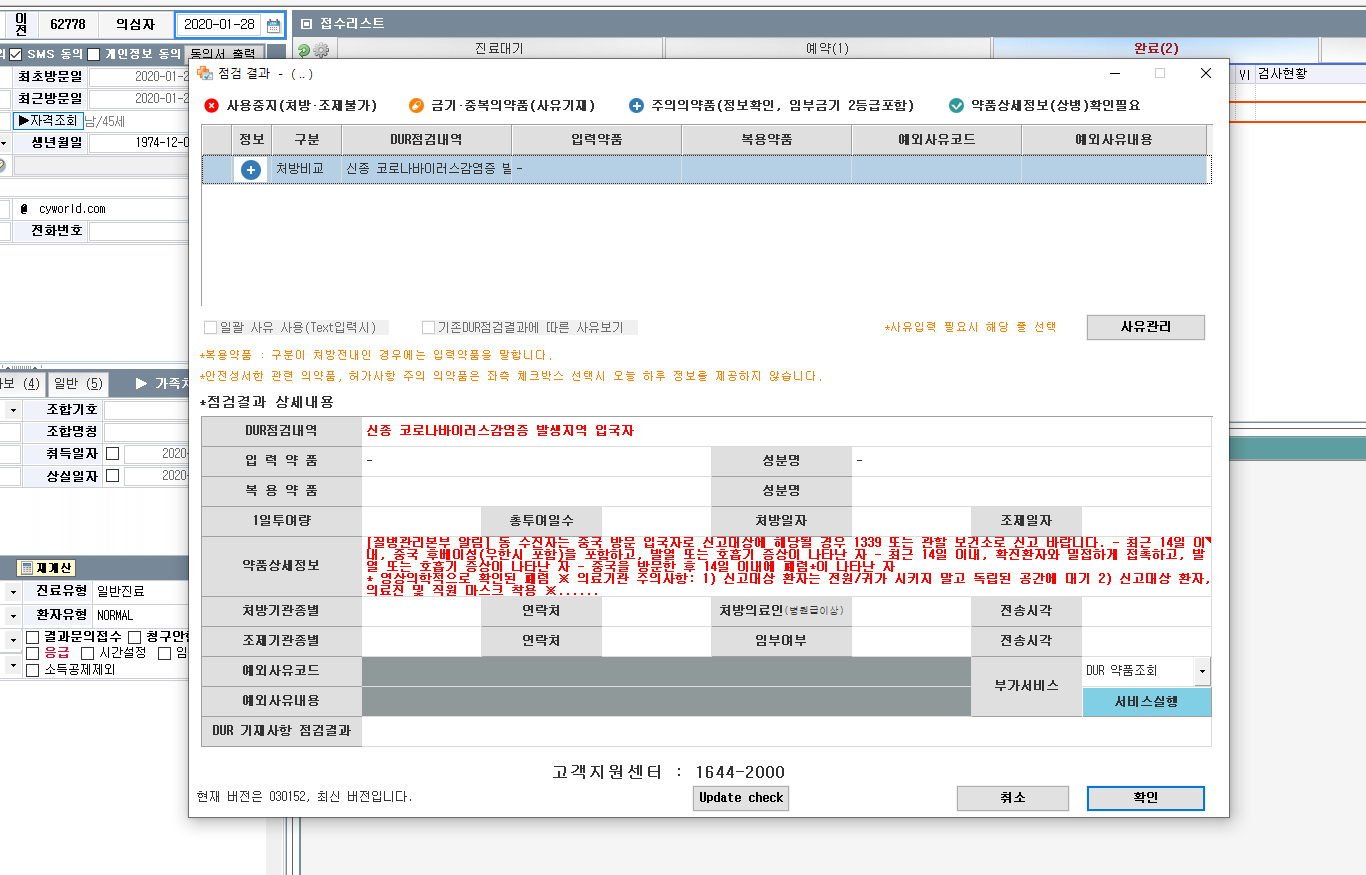This screenshot has width=1366, height=875.
Task: Switch to the 진료대기 tab
Action: pyautogui.click(x=498, y=48)
